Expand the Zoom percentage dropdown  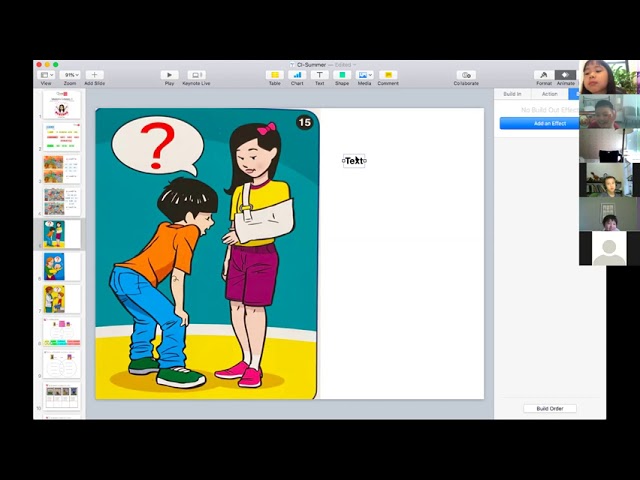tap(72, 75)
